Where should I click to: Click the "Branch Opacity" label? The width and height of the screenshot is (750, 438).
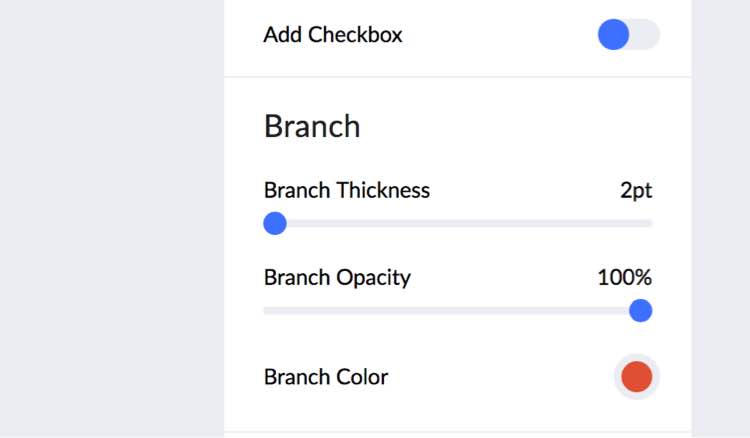point(337,277)
